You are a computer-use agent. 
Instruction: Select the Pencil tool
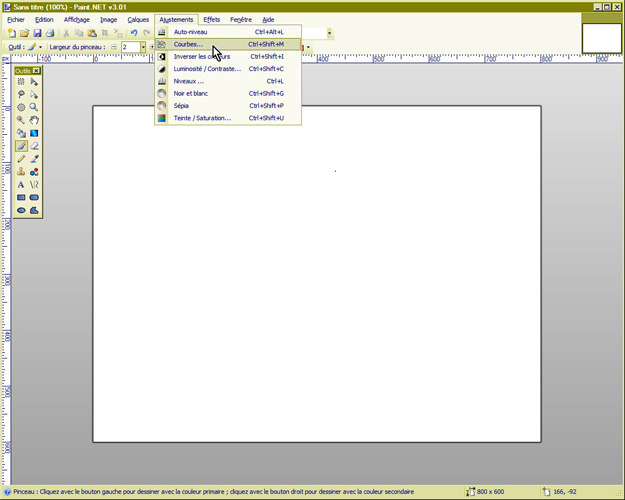pos(21,158)
